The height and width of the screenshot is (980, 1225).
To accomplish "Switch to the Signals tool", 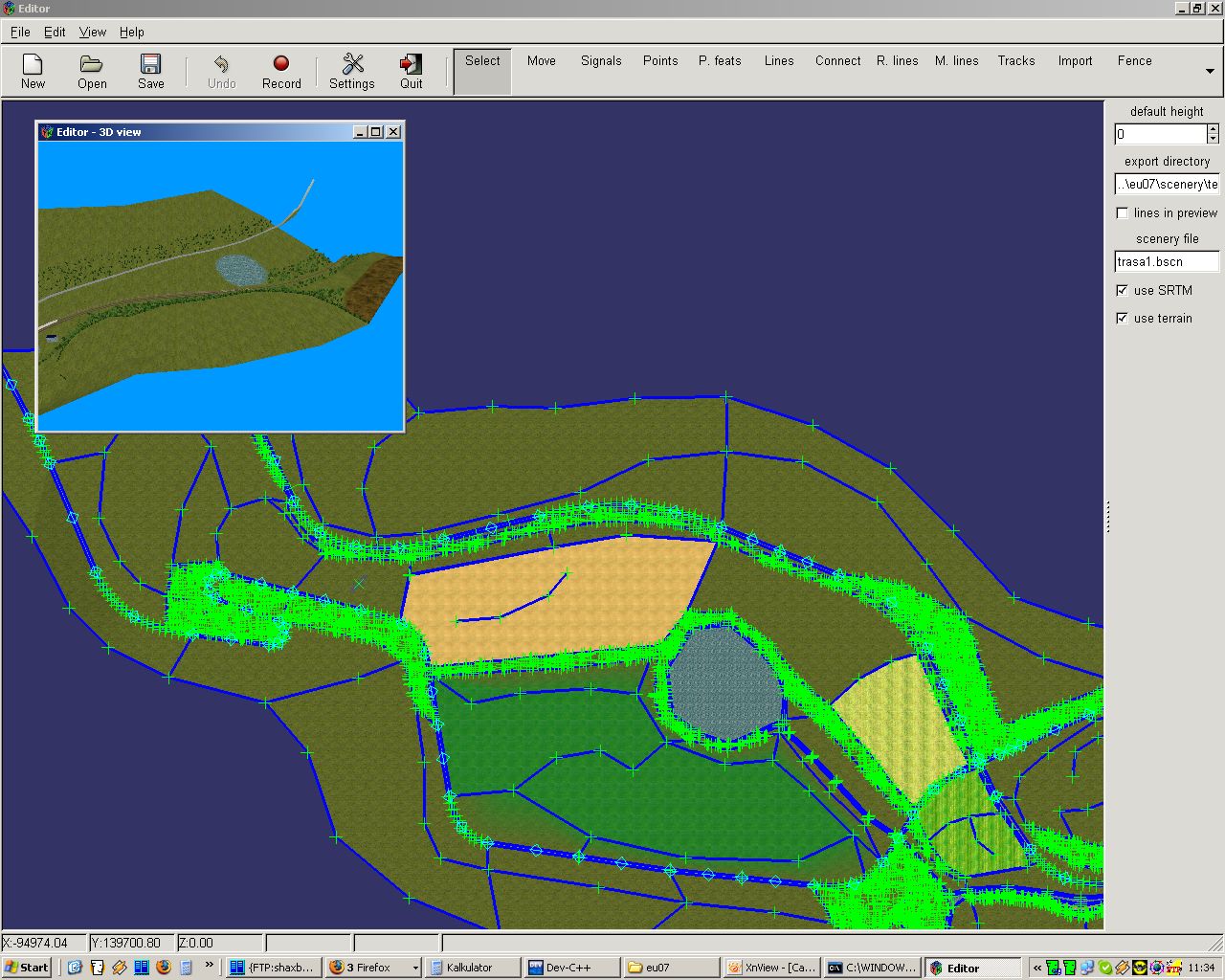I will (601, 61).
